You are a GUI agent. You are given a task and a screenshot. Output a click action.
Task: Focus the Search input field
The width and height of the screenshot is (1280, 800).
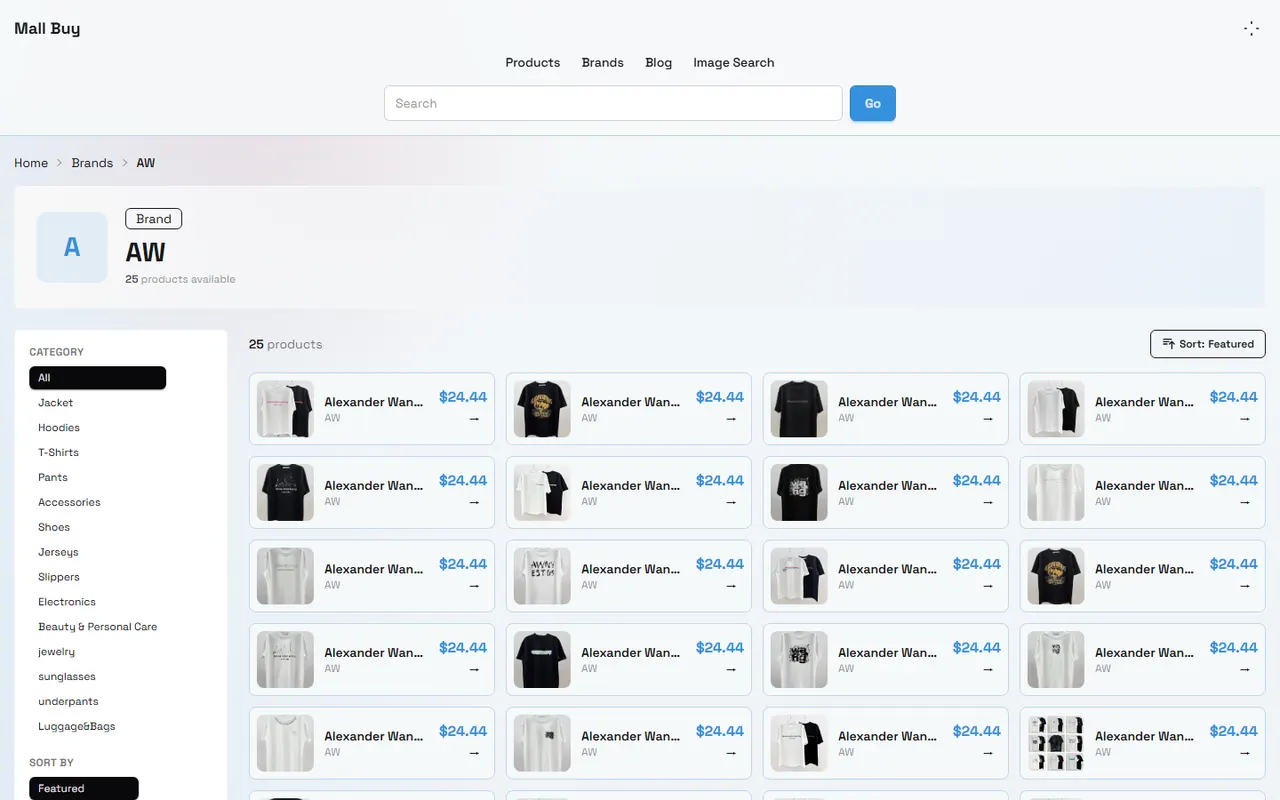(613, 103)
